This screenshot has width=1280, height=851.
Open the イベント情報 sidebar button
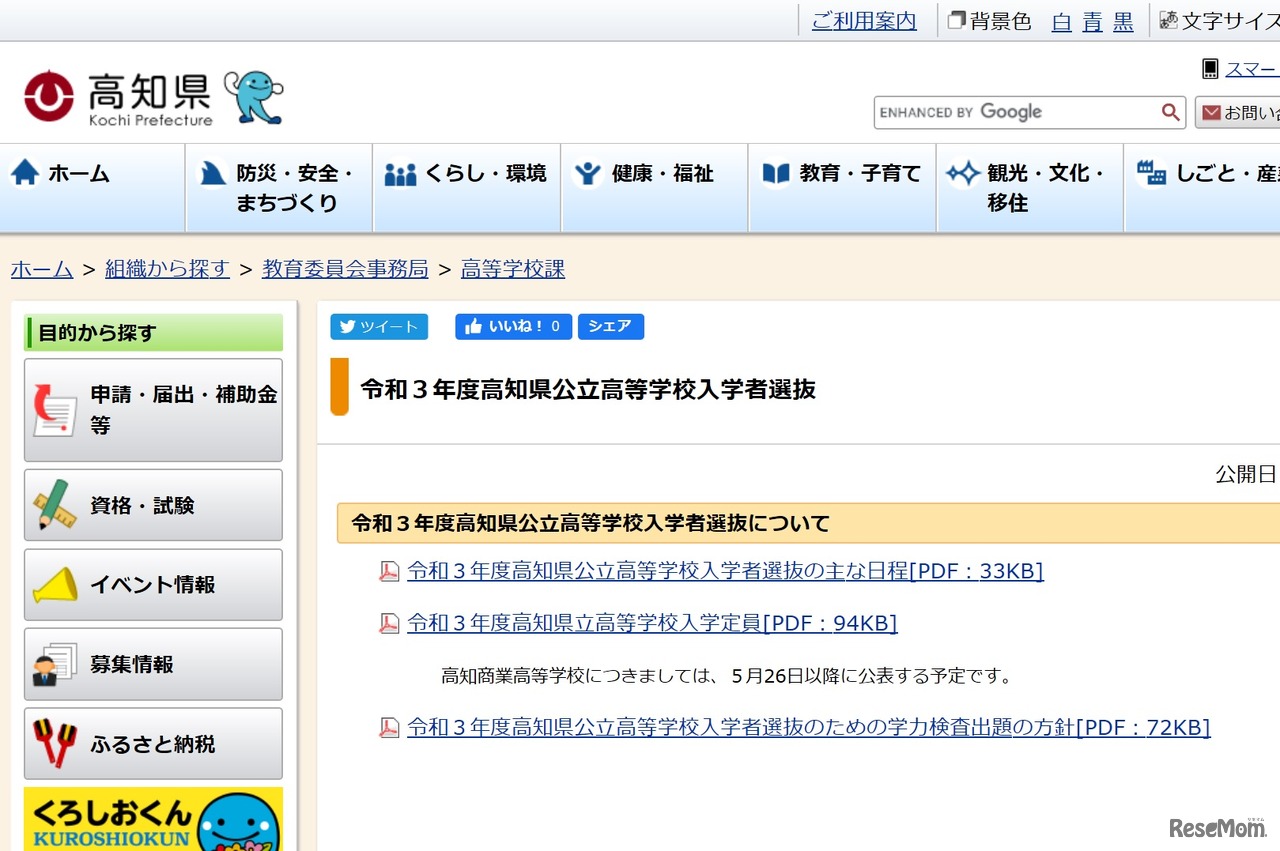[153, 584]
